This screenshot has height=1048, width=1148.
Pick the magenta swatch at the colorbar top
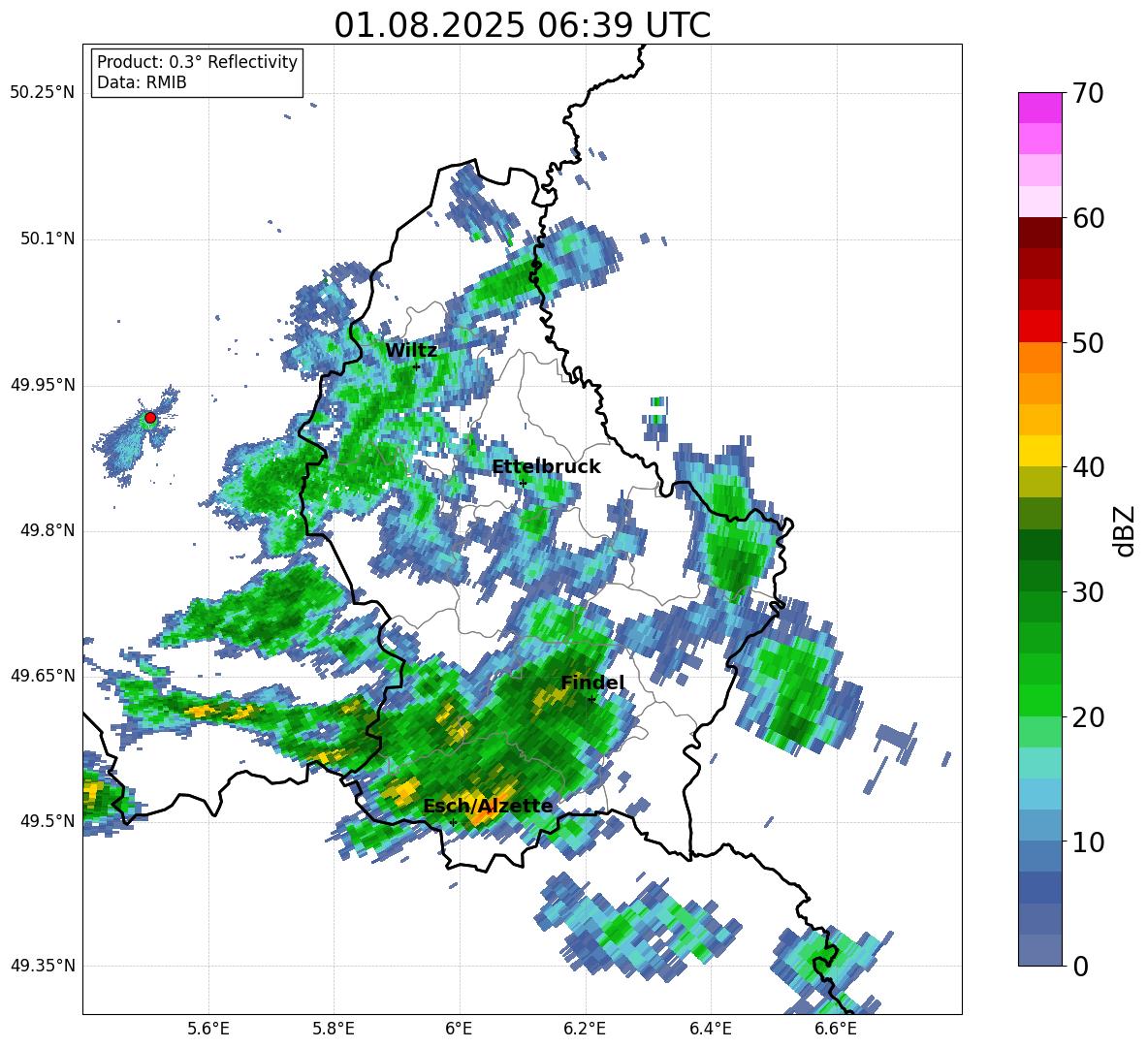point(1040,108)
